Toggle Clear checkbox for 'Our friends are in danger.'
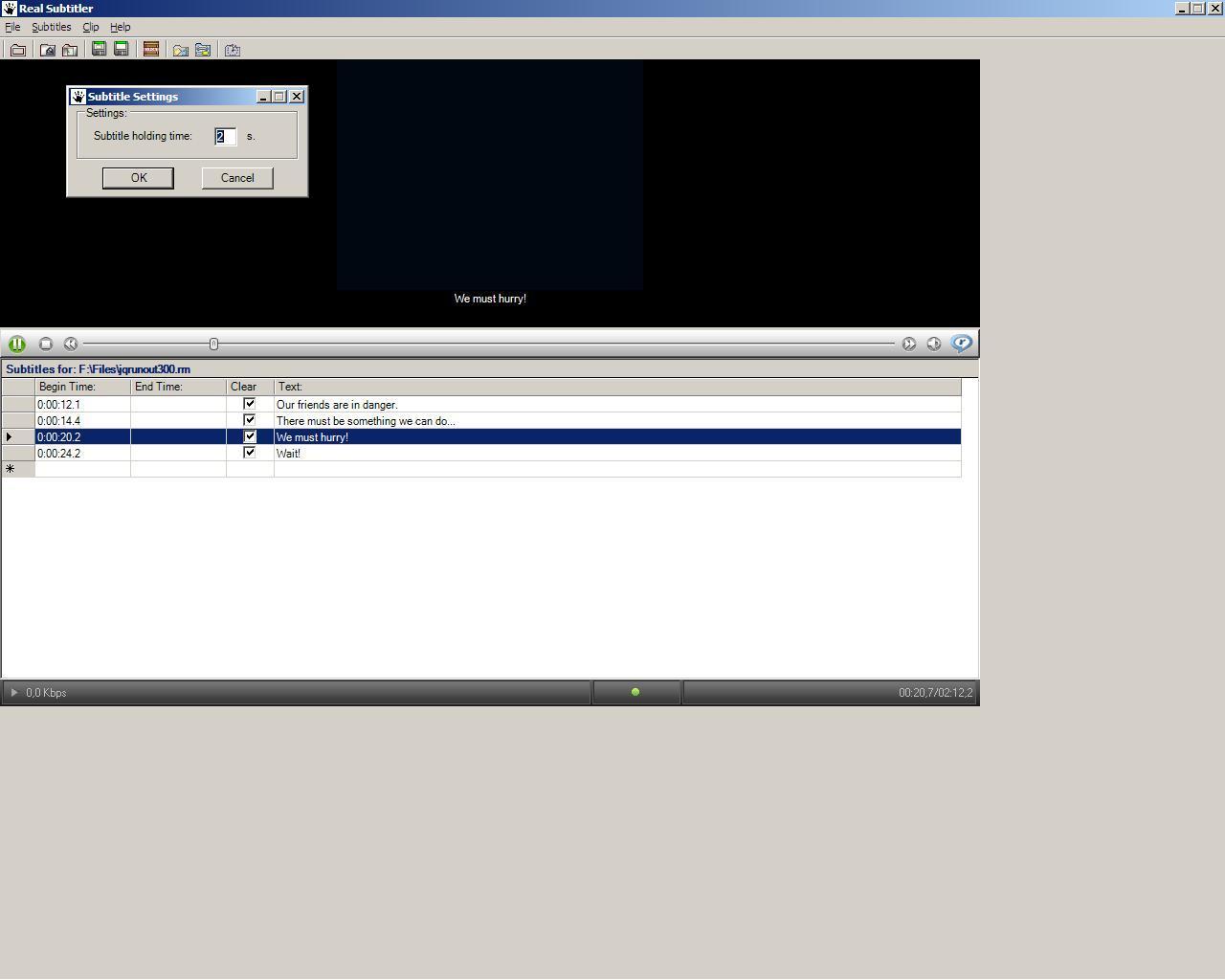The image size is (1225, 980). pyautogui.click(x=250, y=404)
